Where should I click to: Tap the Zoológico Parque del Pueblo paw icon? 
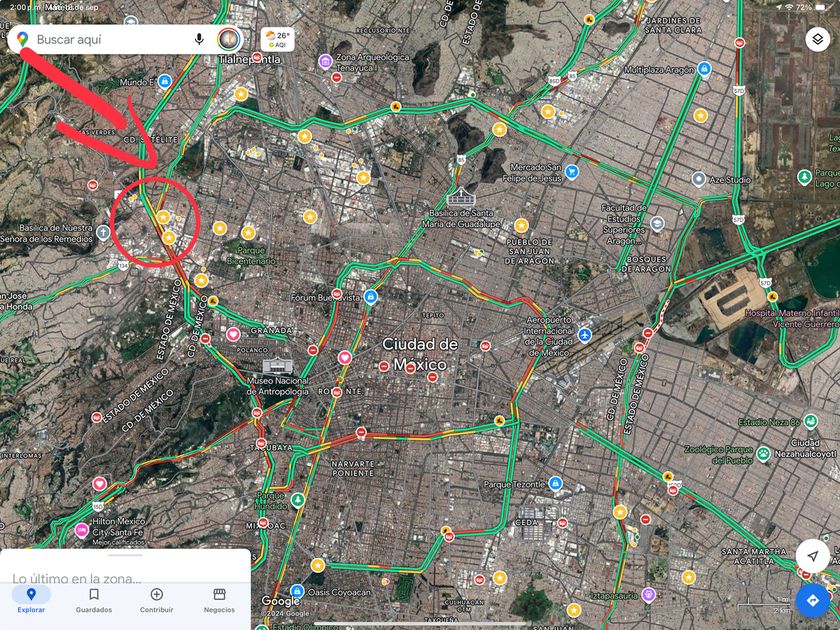point(763,455)
